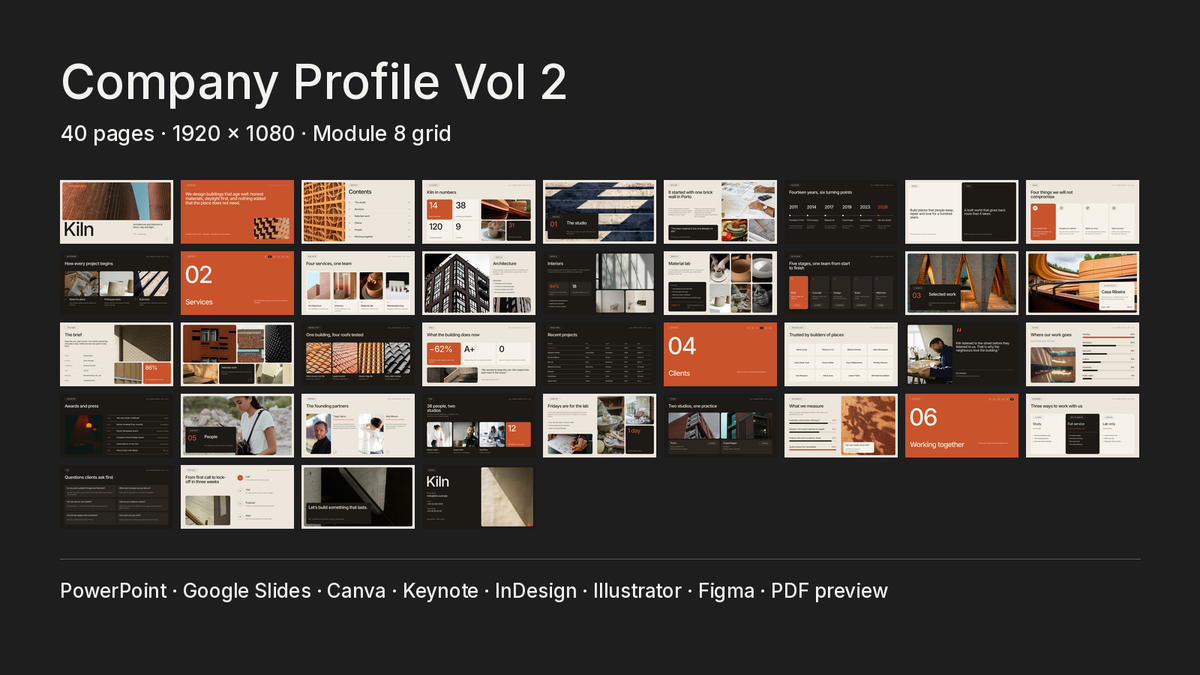Image resolution: width=1200 pixels, height=675 pixels.
Task: Open the 'Casa Ribeira' project slide
Action: 1082,283
